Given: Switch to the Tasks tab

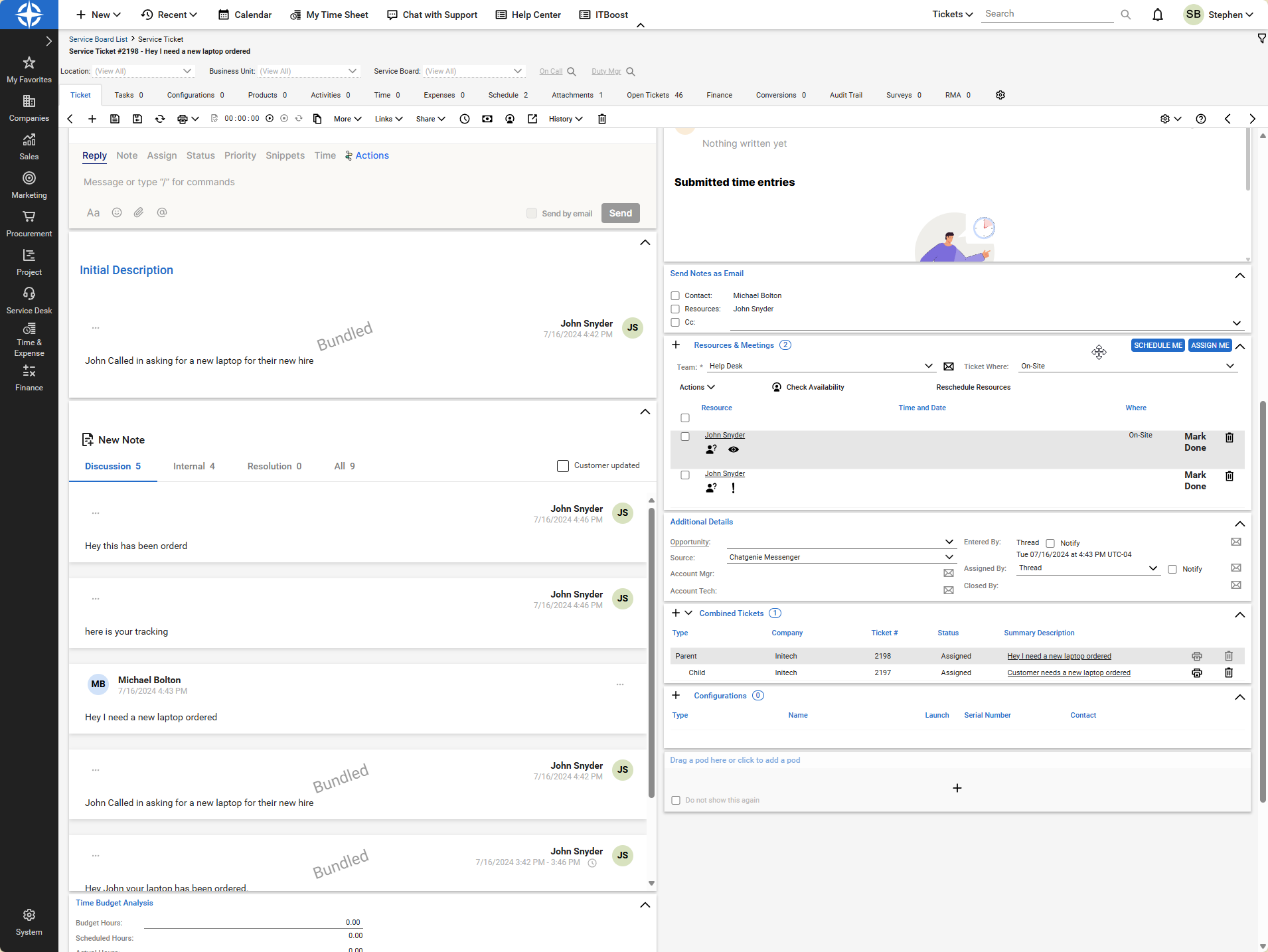Looking at the screenshot, I should pos(129,95).
